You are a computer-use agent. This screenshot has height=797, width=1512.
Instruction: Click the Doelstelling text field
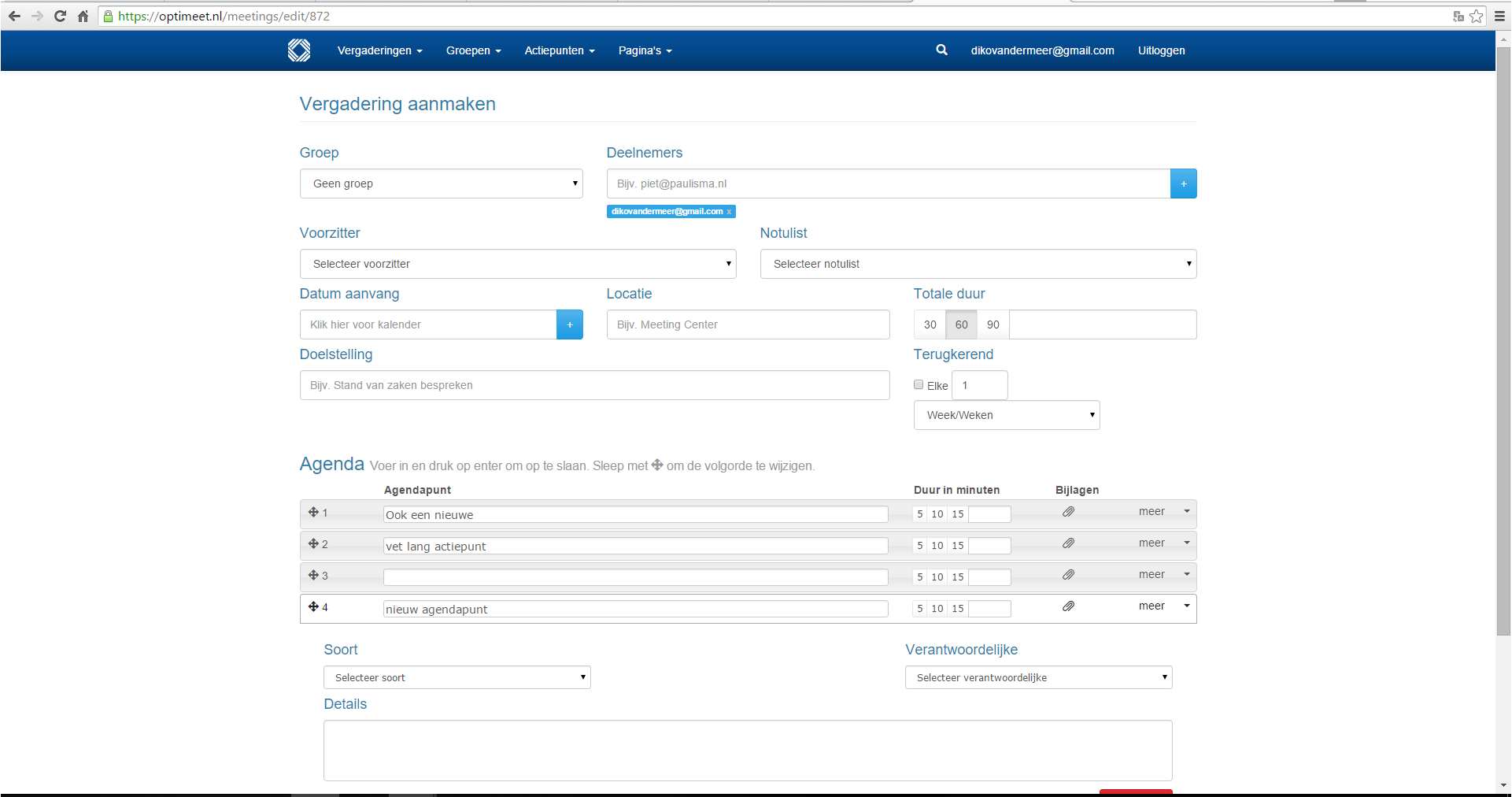tap(594, 385)
